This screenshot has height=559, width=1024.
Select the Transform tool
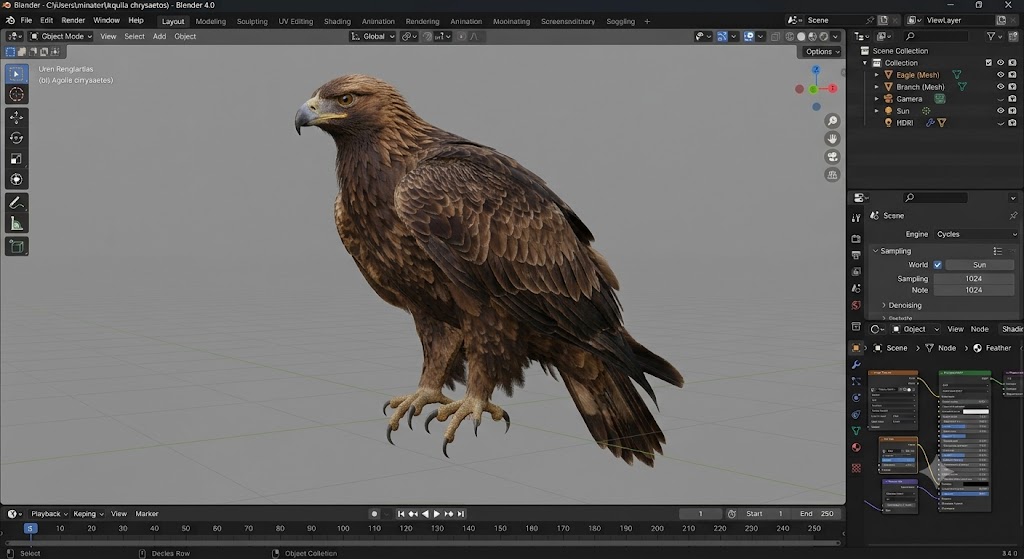tap(16, 180)
